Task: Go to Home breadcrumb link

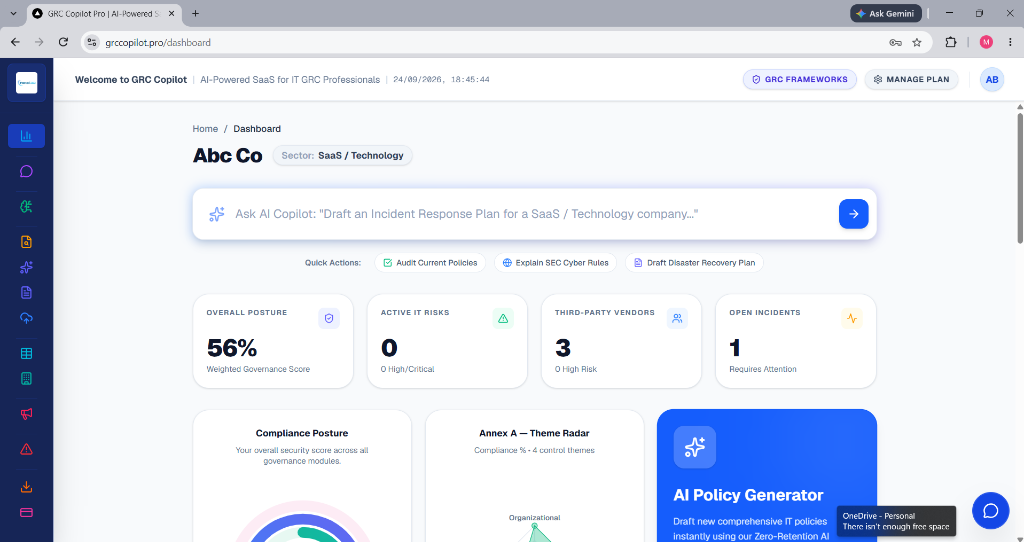Action: click(205, 129)
